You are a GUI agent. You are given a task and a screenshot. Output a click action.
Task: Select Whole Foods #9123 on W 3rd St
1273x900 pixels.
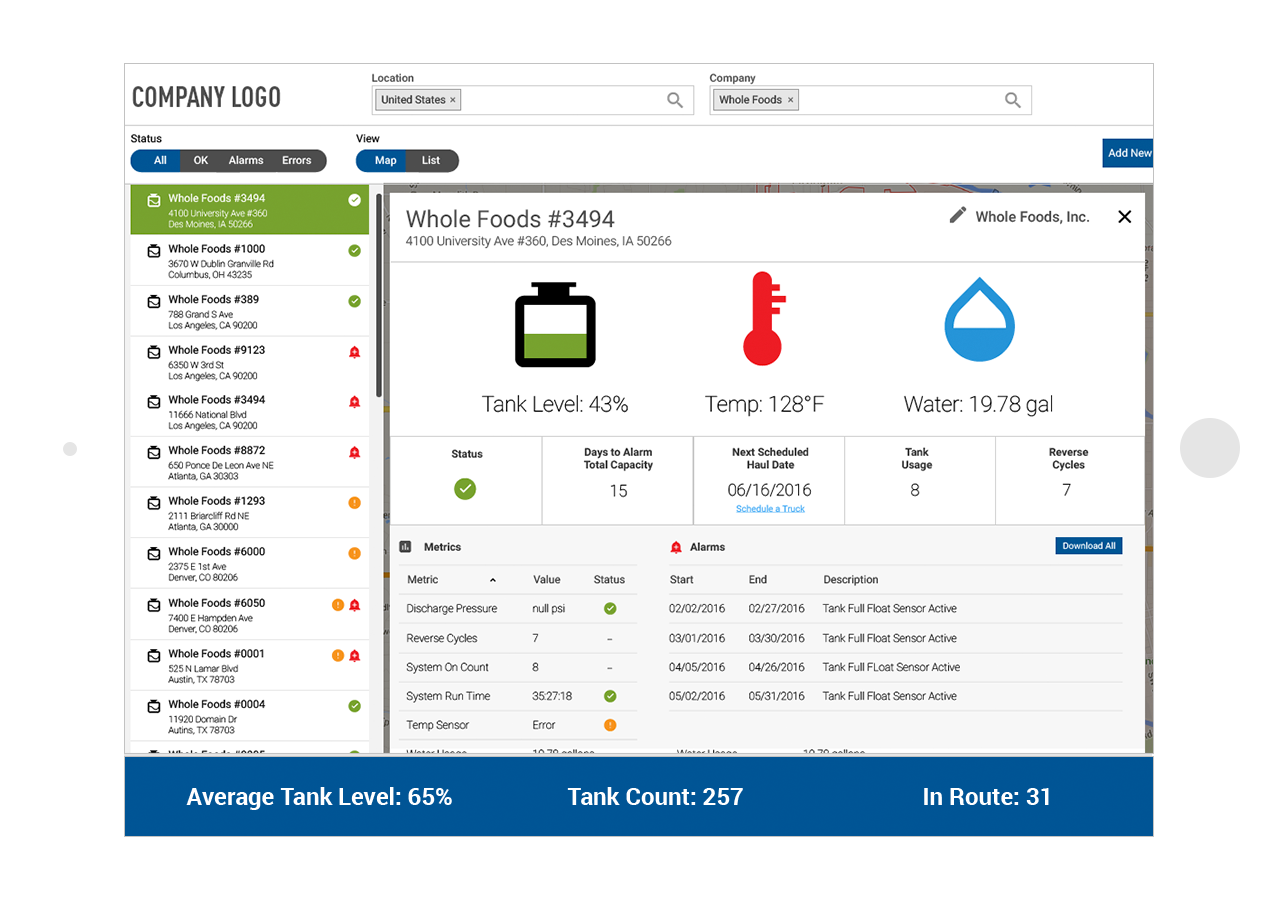pos(250,362)
